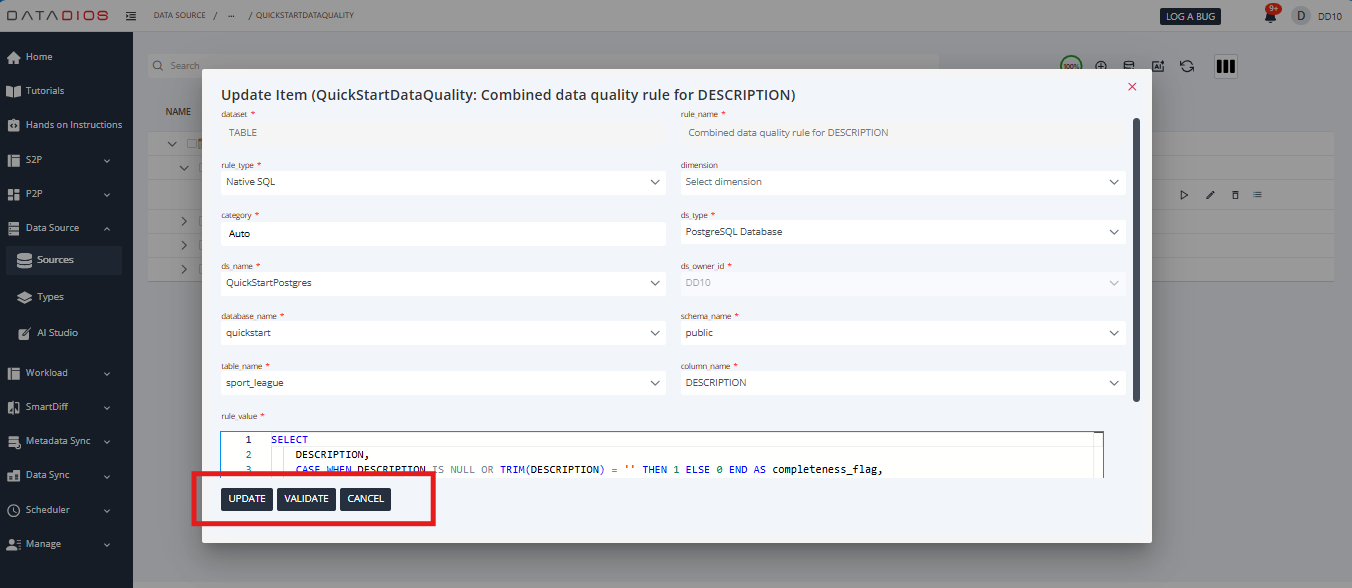Click the trash delete icon in row
1352x588 pixels.
point(1235,195)
